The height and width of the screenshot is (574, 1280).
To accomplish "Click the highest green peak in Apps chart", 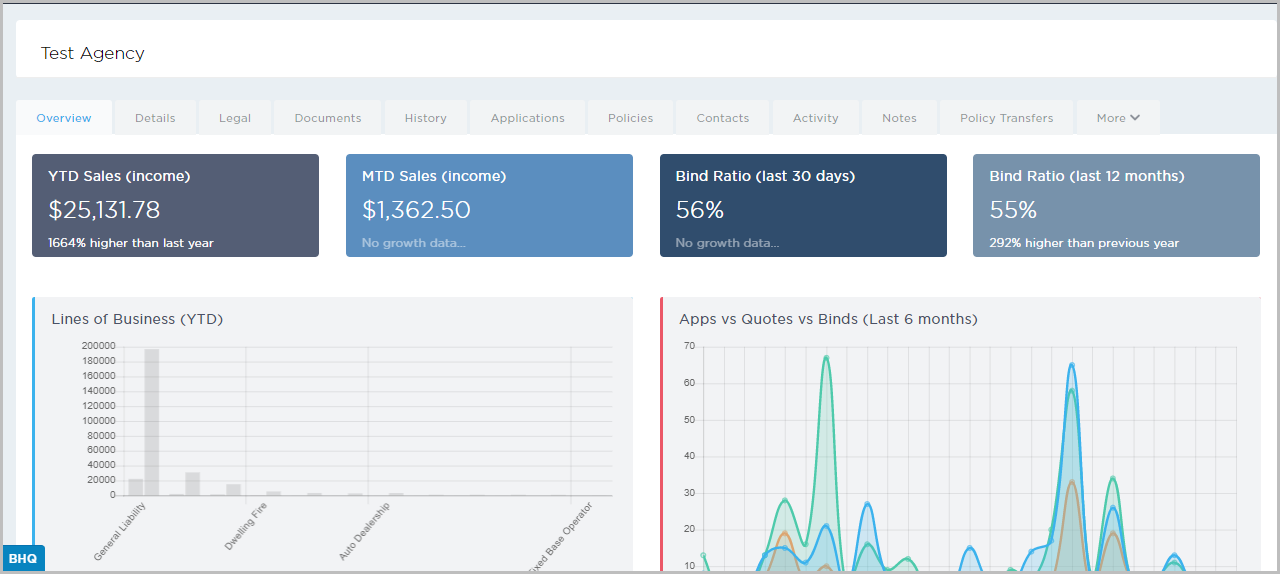I will [x=826, y=357].
